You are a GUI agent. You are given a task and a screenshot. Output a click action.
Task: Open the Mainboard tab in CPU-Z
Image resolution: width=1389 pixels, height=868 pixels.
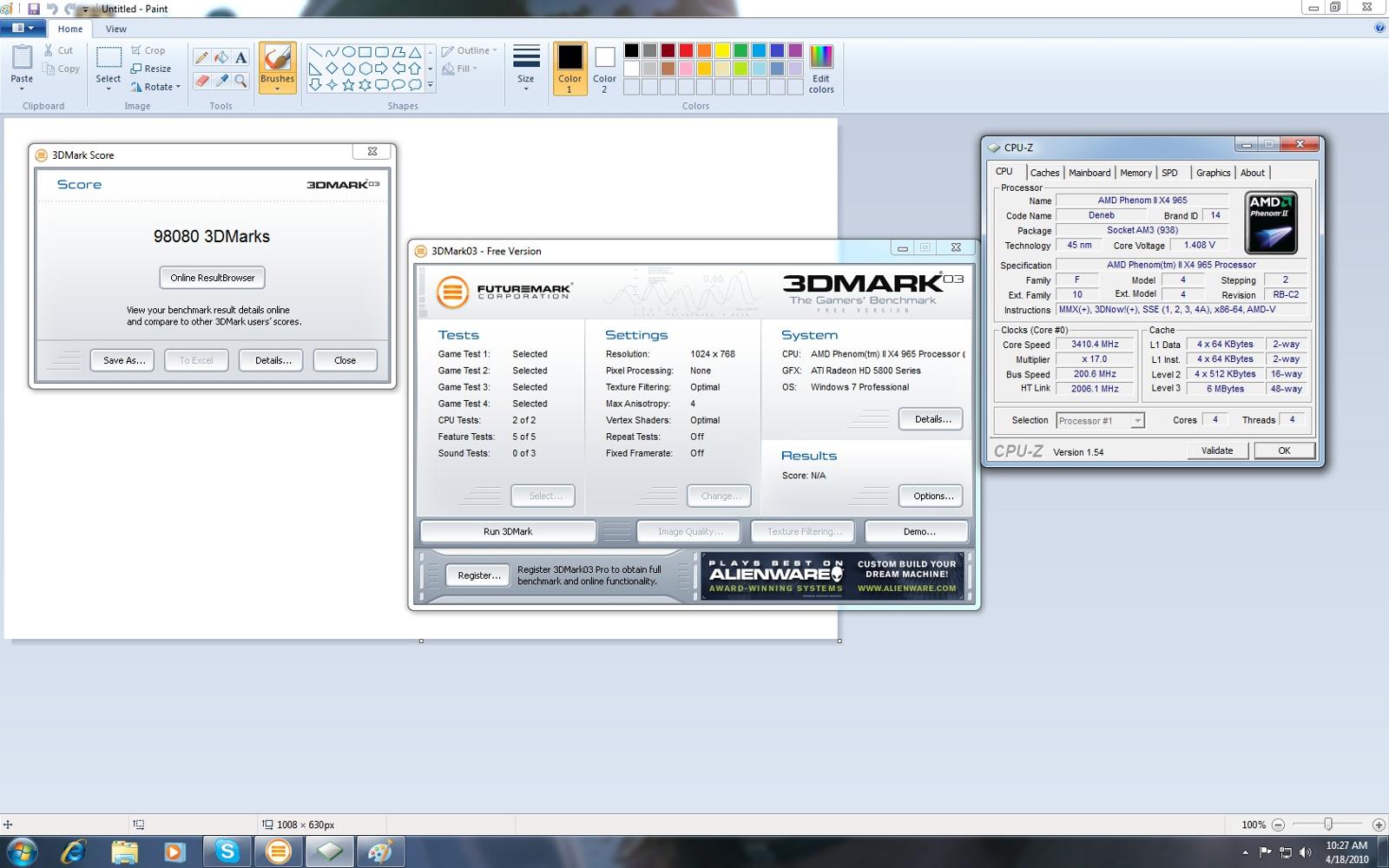[1089, 173]
